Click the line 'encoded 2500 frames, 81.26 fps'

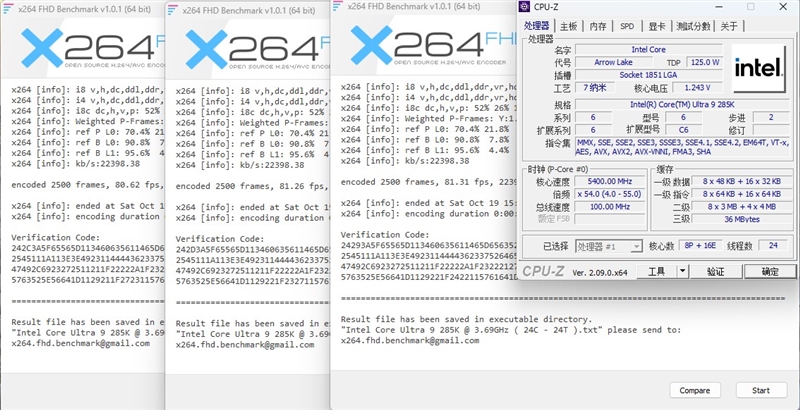[x=253, y=187]
